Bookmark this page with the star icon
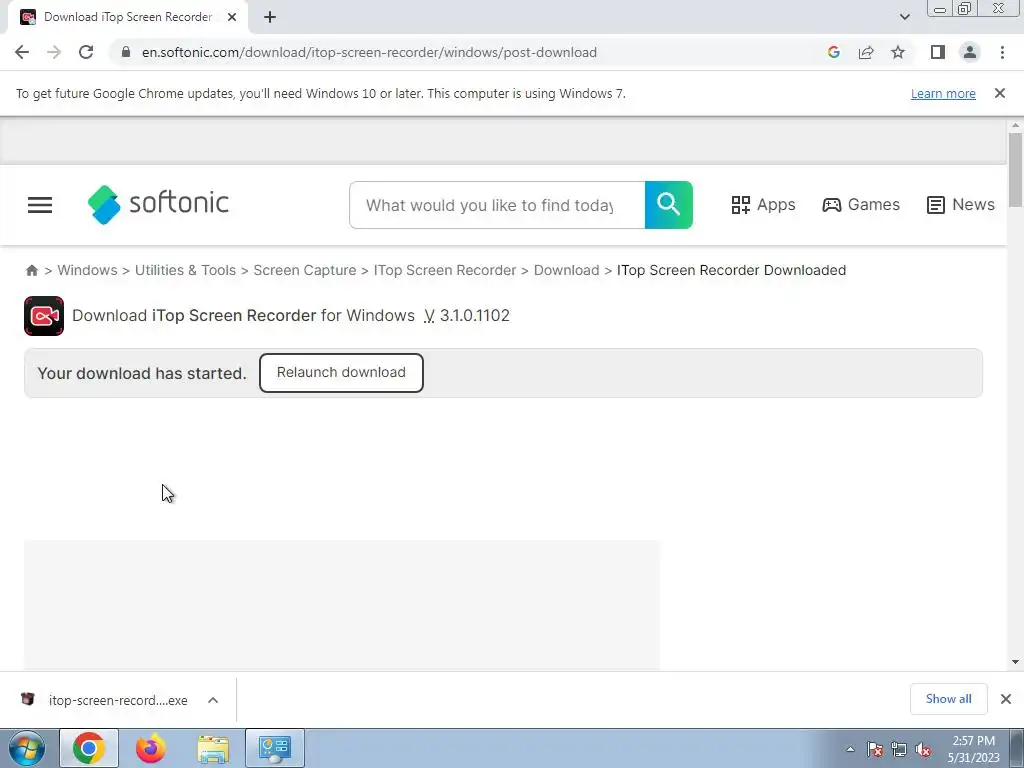 [x=898, y=52]
